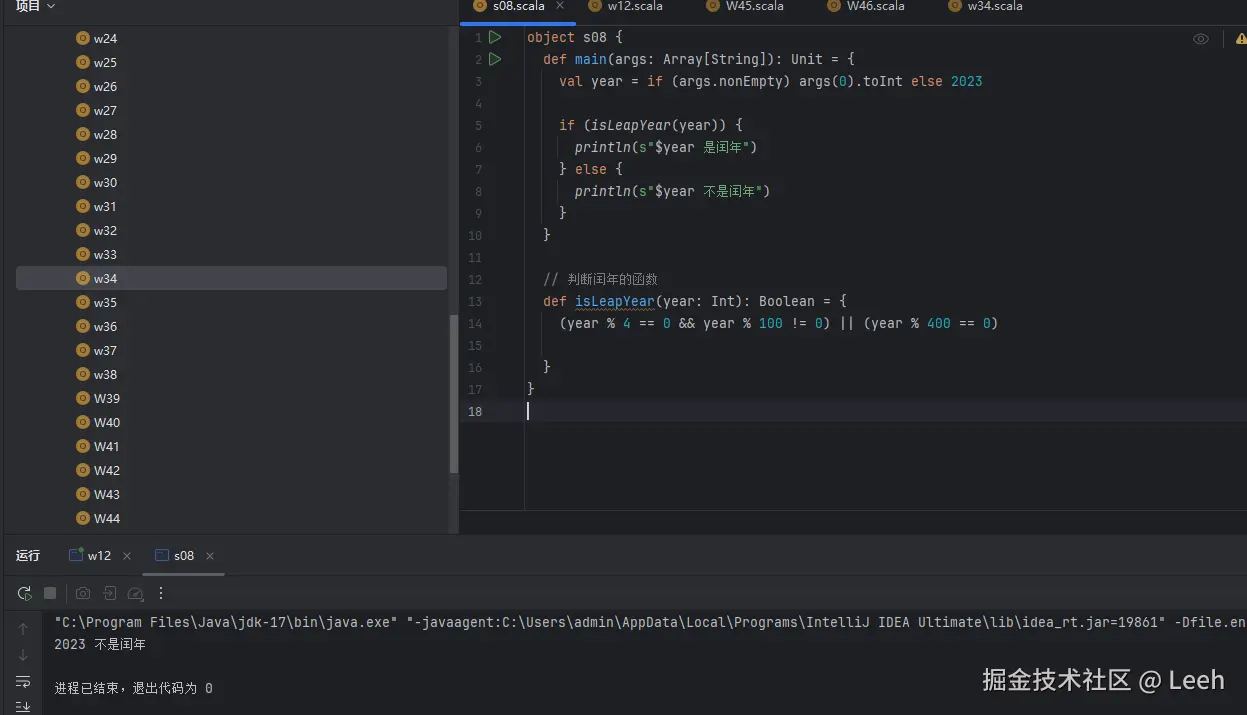The height and width of the screenshot is (715, 1247).
Task: Select w32 in the project tree
Action: coord(231,230)
